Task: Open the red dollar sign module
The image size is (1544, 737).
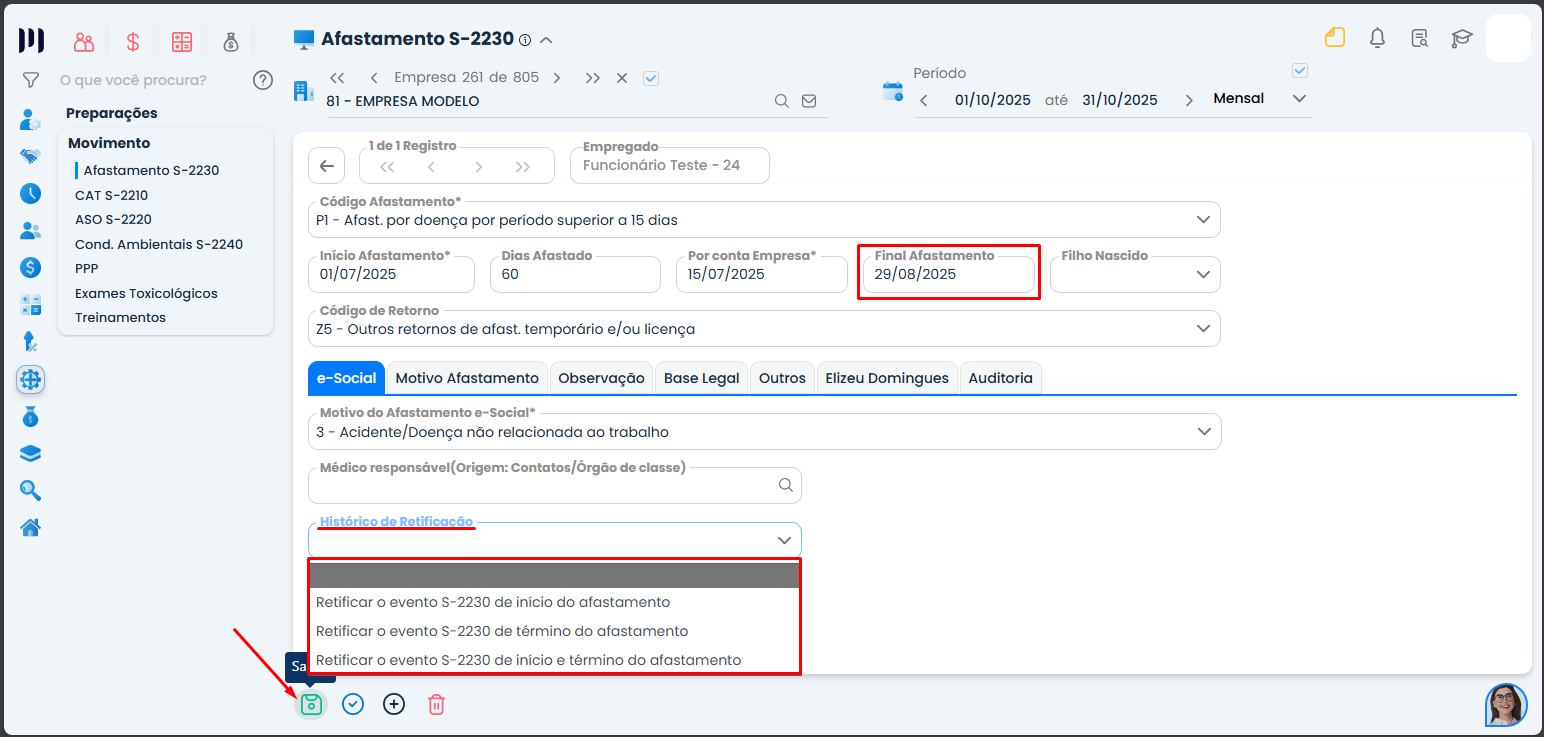Action: pyautogui.click(x=132, y=41)
